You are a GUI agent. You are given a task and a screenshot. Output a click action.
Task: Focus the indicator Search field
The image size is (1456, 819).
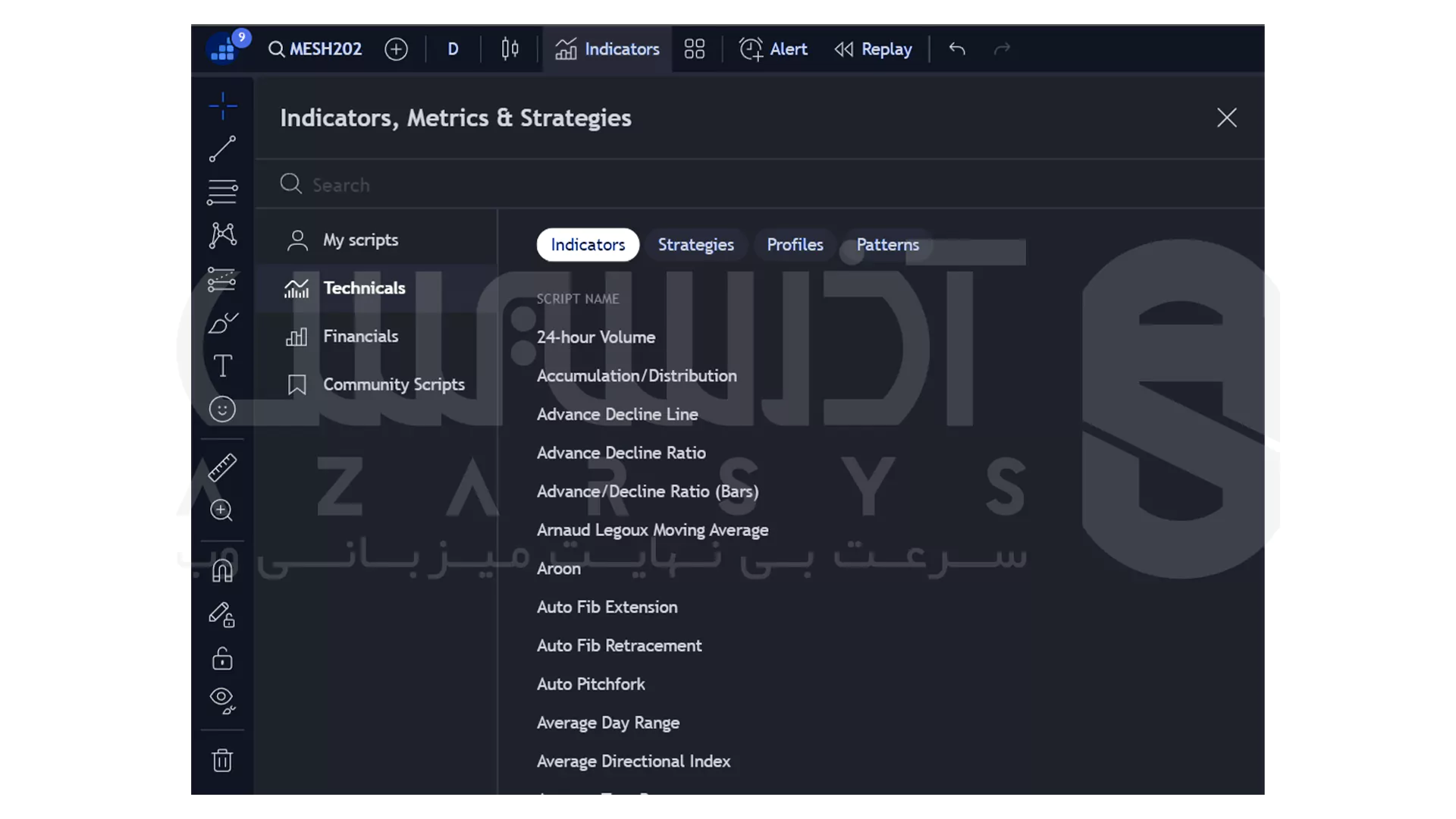coord(758,185)
